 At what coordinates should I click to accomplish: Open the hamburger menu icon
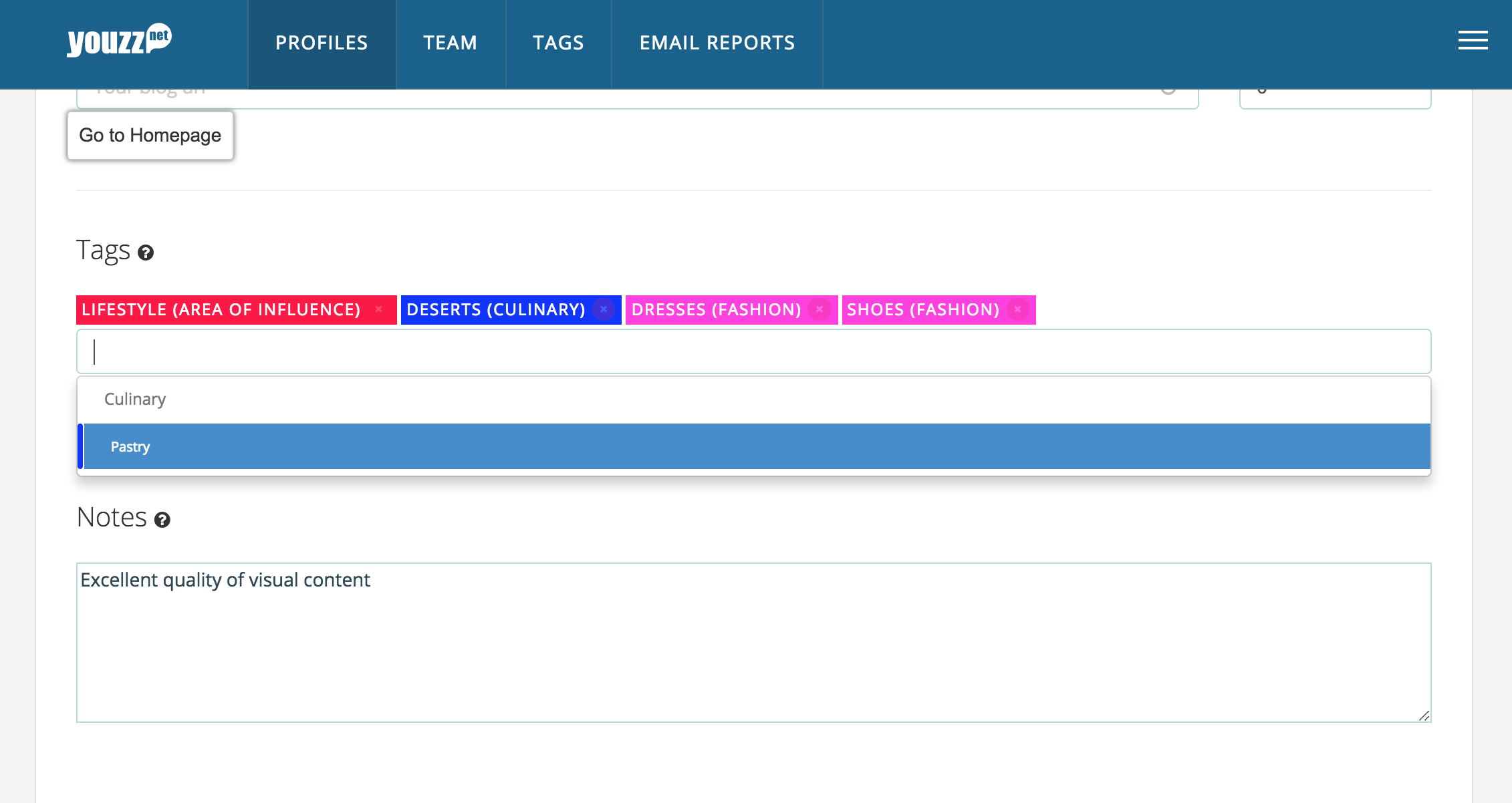click(x=1473, y=40)
